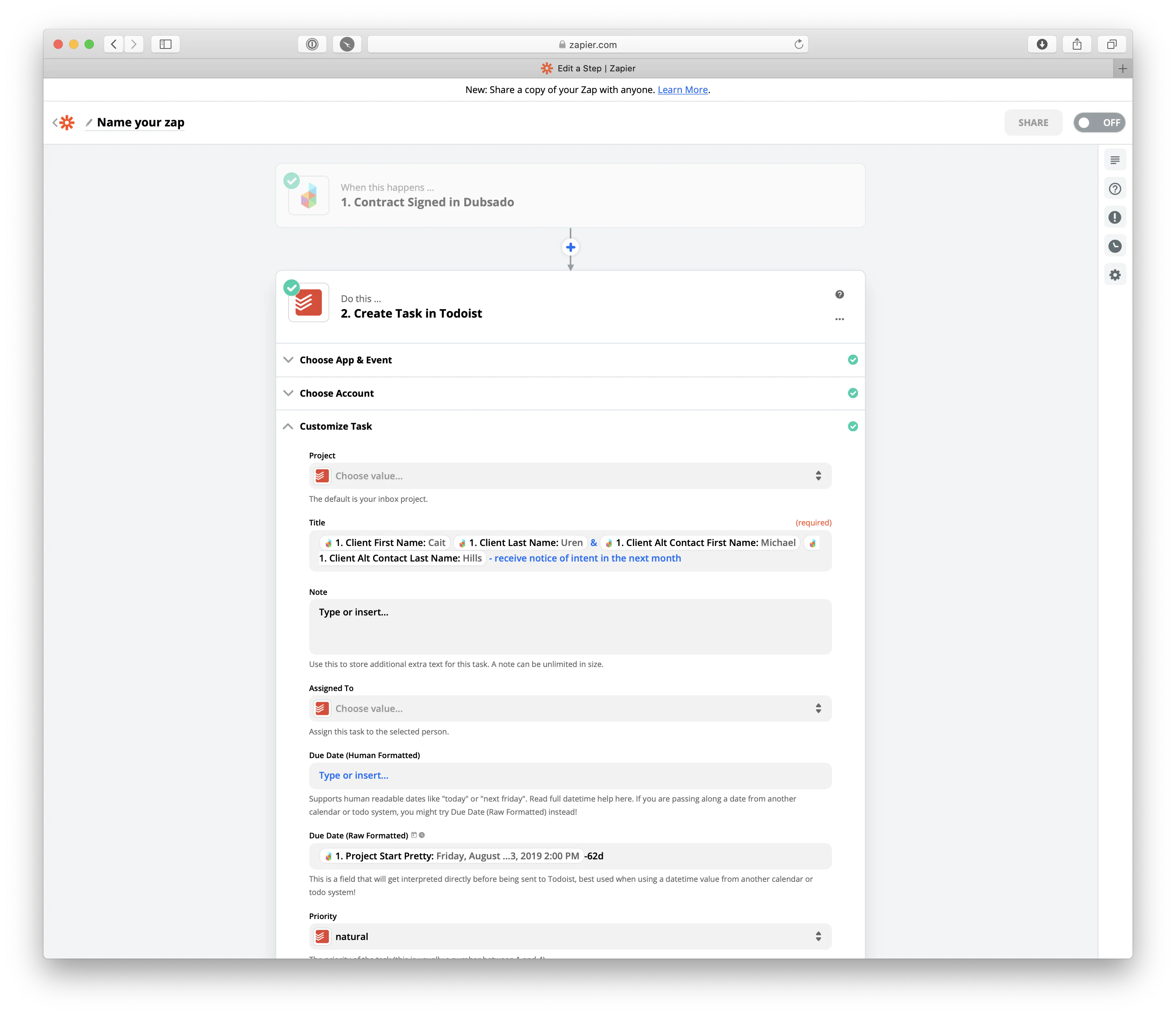Click the 1Password extension icon
This screenshot has height=1016, width=1176.
pyautogui.click(x=312, y=44)
